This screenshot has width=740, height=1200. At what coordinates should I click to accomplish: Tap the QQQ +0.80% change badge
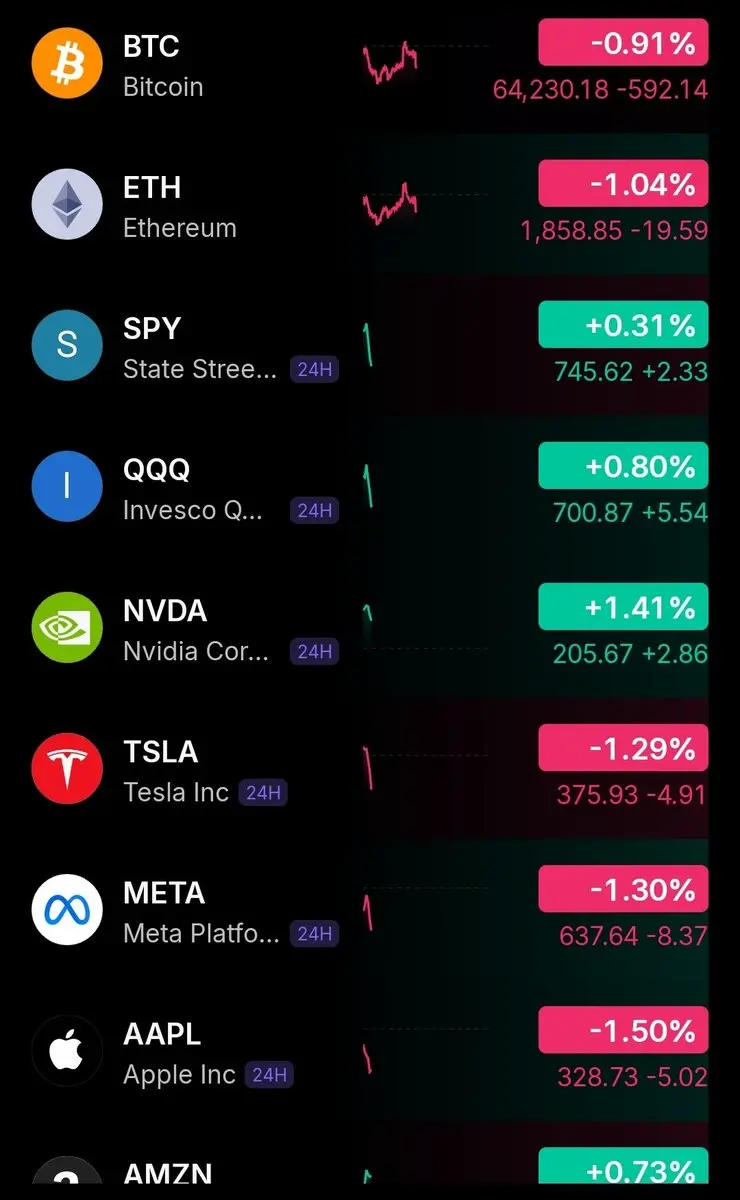(x=623, y=466)
